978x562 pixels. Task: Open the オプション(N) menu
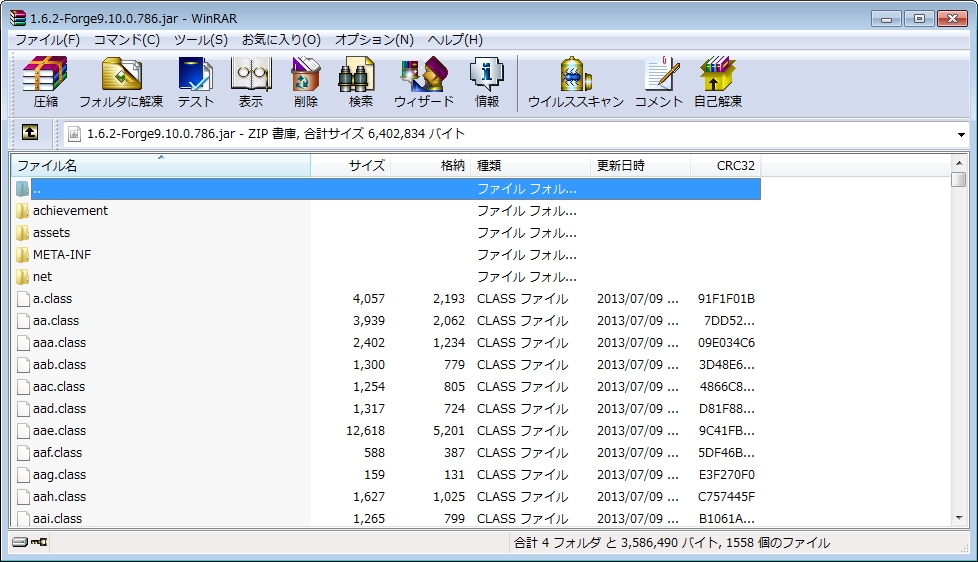(x=374, y=40)
